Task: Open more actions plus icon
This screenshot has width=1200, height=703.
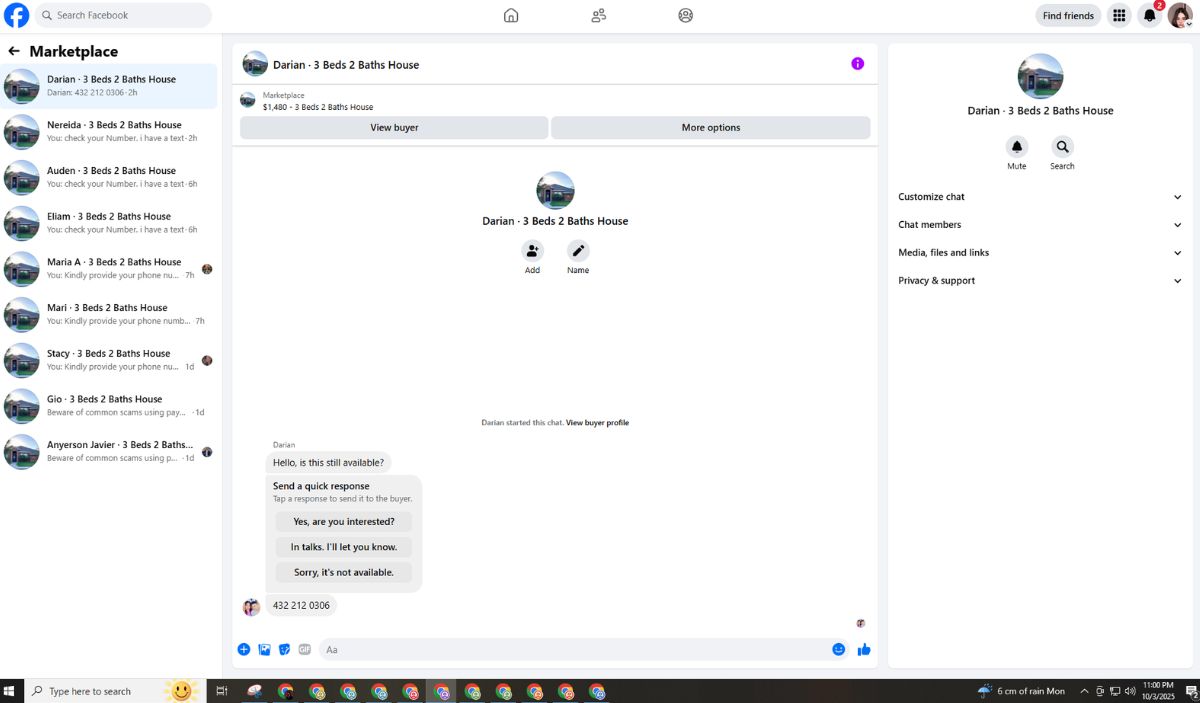Action: (x=244, y=649)
